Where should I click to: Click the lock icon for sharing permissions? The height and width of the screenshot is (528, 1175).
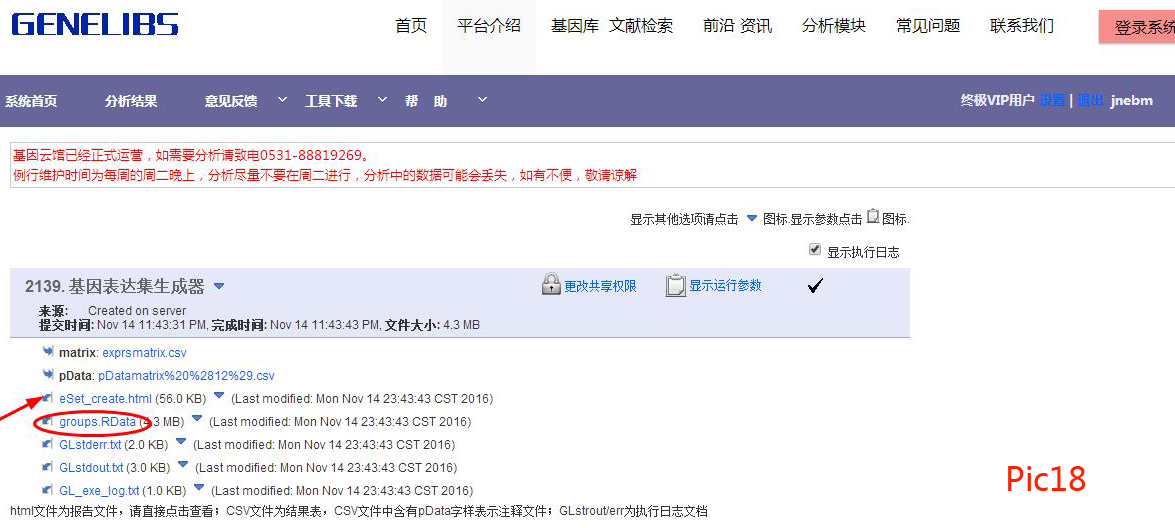[551, 285]
